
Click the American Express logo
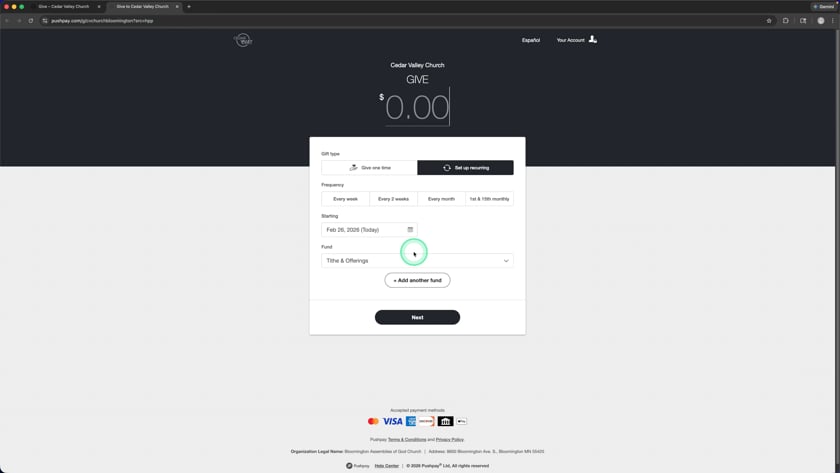click(411, 422)
